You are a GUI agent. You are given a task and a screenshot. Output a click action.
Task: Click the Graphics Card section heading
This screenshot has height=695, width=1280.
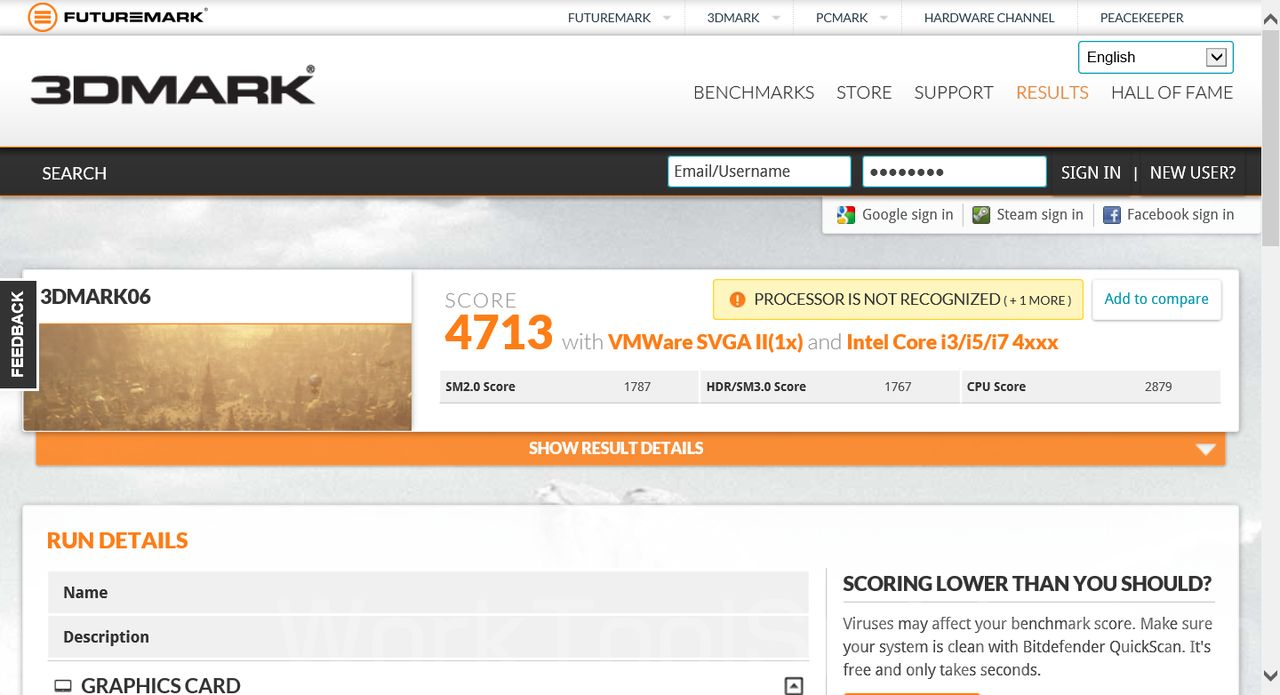pos(161,686)
